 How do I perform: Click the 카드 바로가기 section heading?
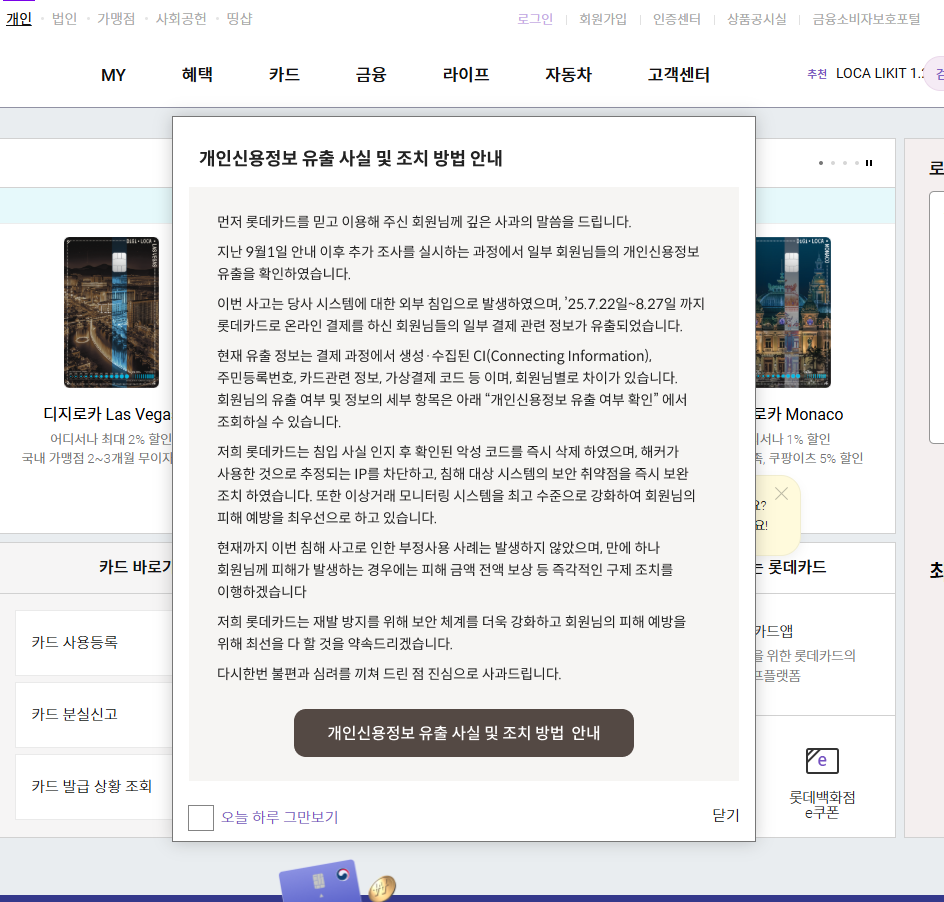pyautogui.click(x=135, y=567)
